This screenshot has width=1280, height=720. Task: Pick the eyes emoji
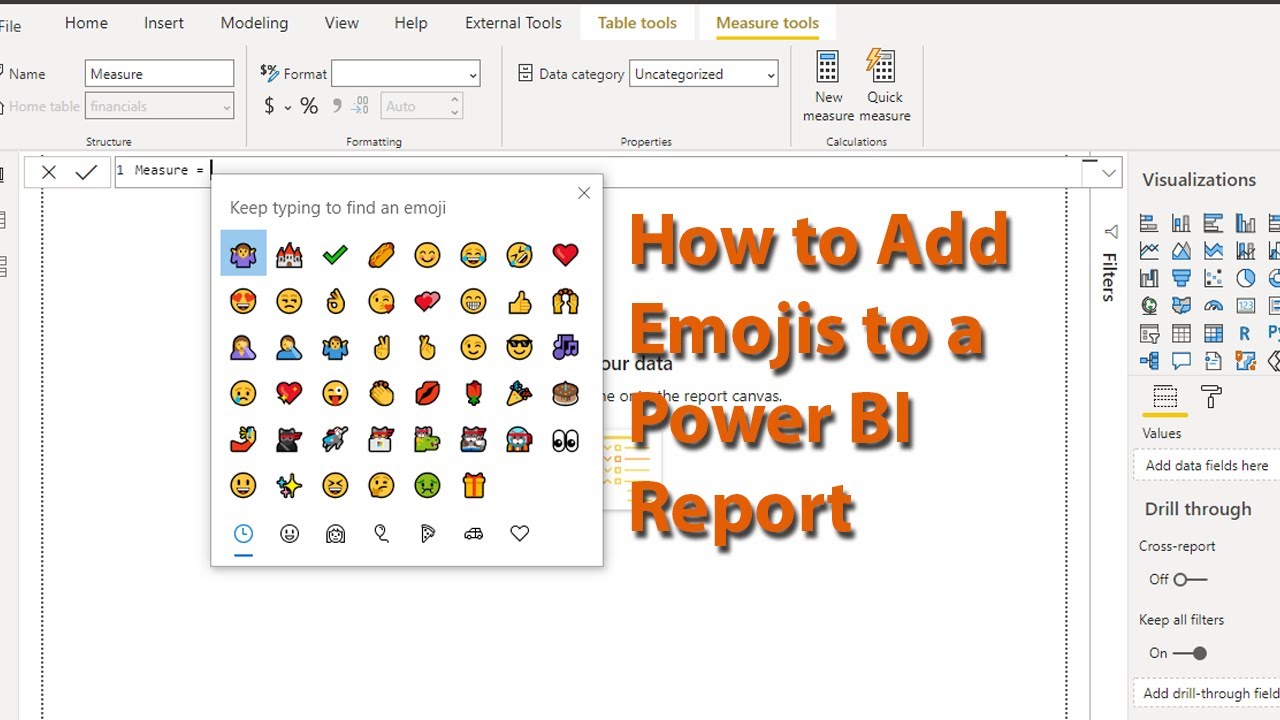[x=565, y=439]
